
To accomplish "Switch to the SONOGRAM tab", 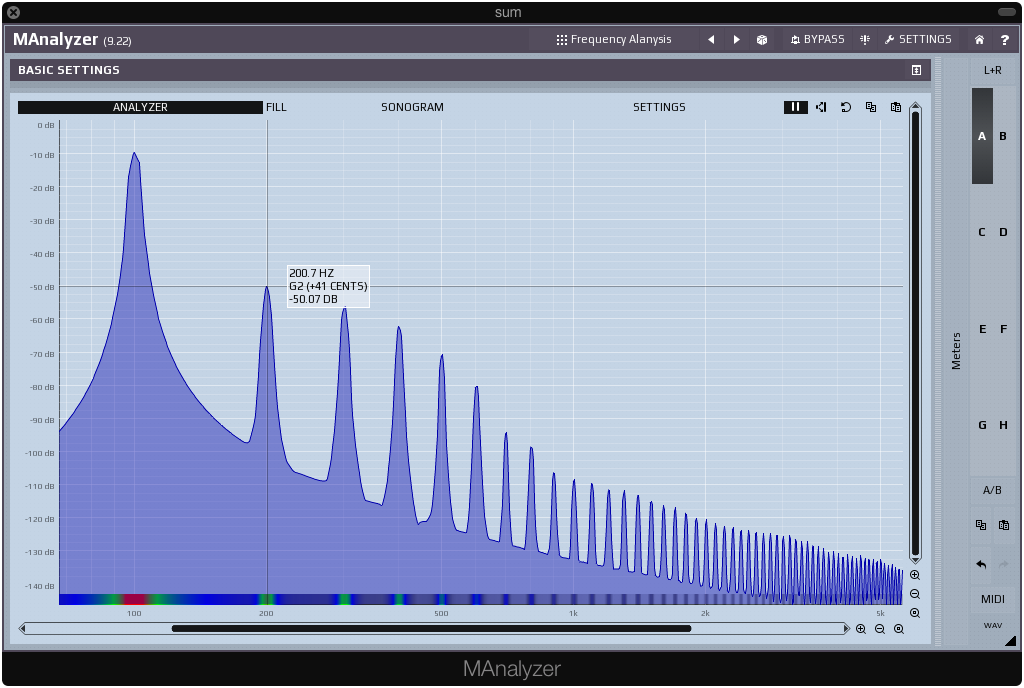I will coord(412,107).
